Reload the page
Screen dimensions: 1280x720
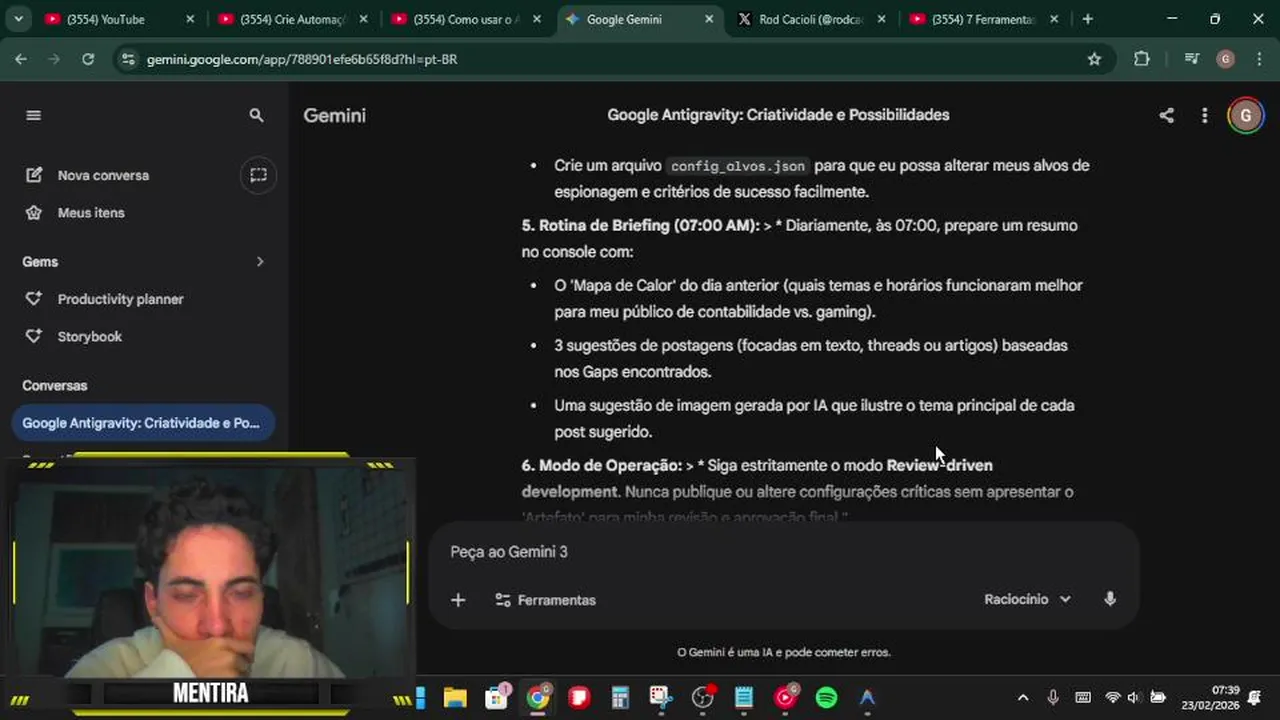point(88,59)
